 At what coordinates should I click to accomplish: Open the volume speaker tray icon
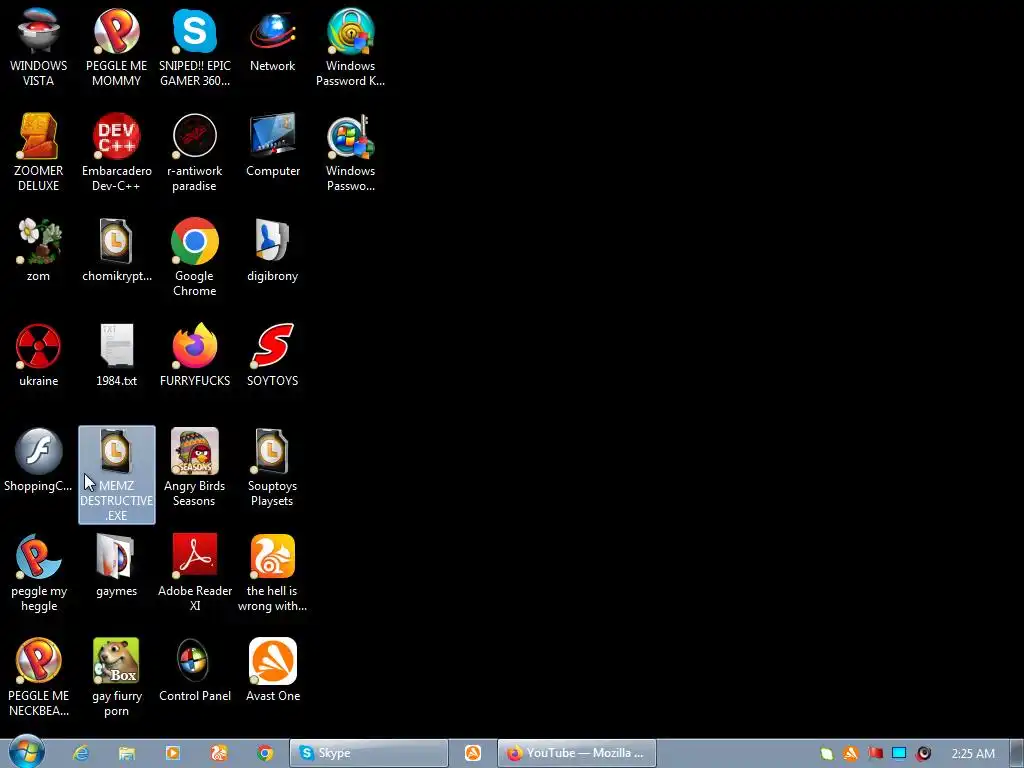tap(923, 753)
